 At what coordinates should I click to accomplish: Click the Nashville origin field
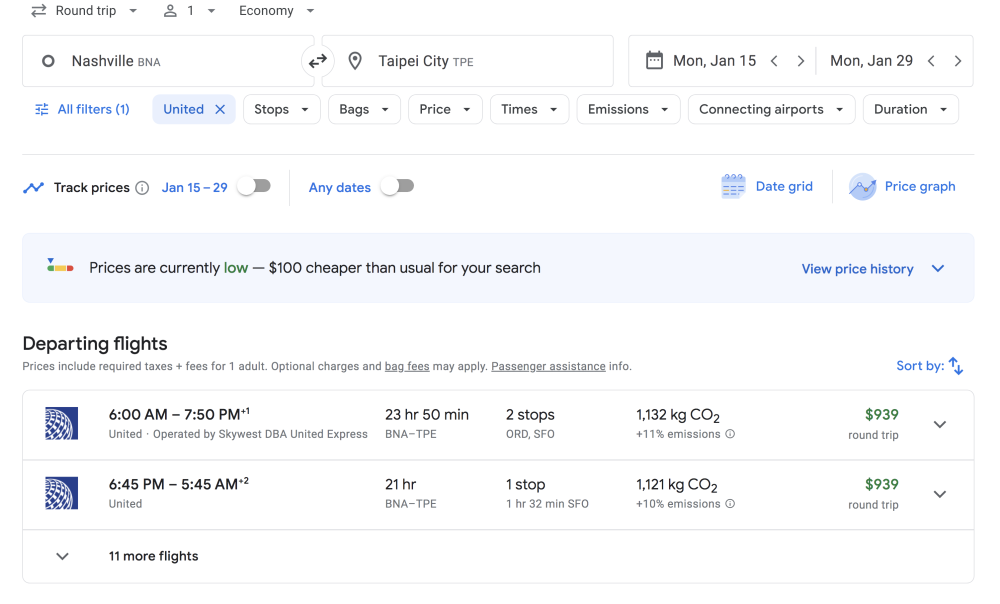[x=160, y=61]
